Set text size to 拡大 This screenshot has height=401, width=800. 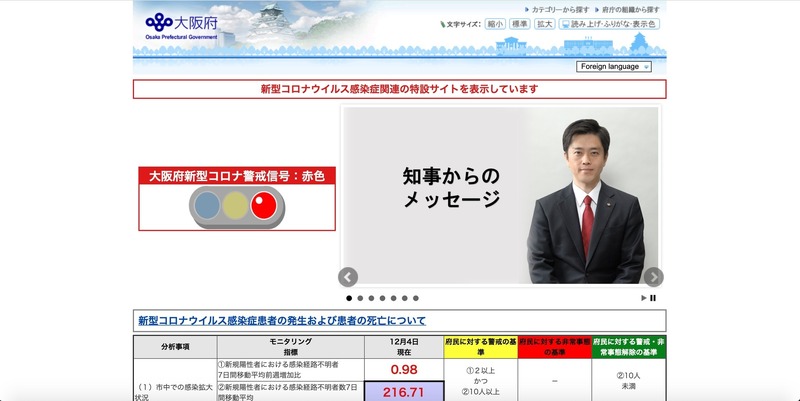pyautogui.click(x=545, y=24)
